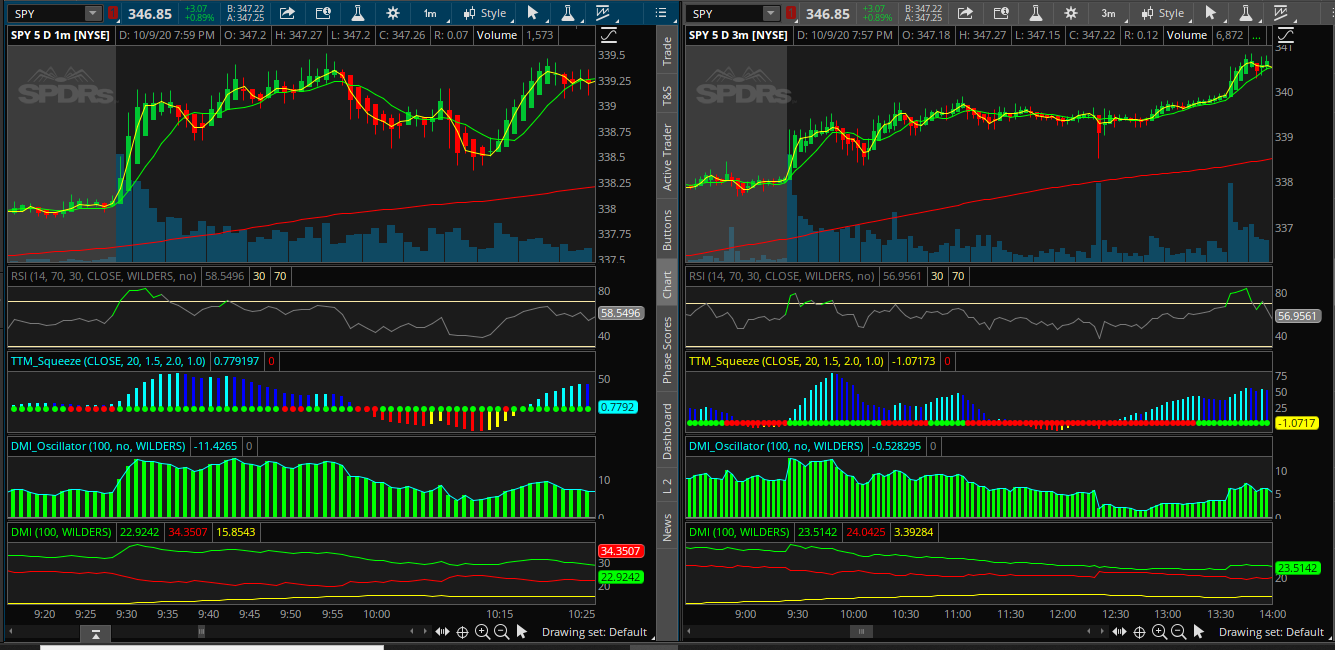Click the right chart's crosshair icon at bottom
1335x650 pixels.
tap(1140, 632)
